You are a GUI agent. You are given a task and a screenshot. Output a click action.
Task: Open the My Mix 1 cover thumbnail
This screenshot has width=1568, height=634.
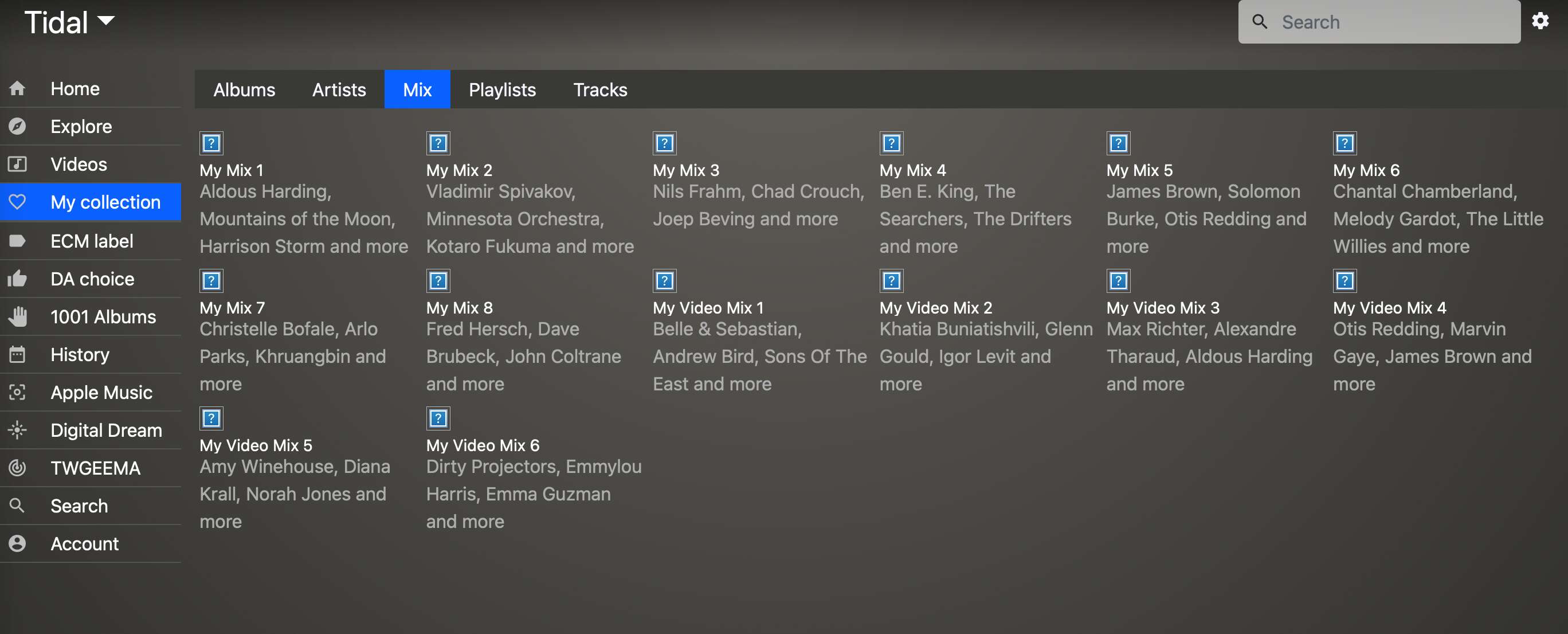coord(211,143)
